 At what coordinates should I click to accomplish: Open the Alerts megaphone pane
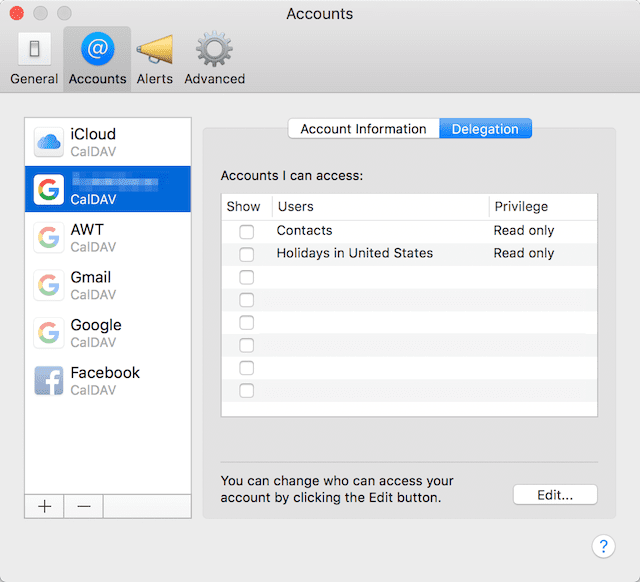click(154, 59)
